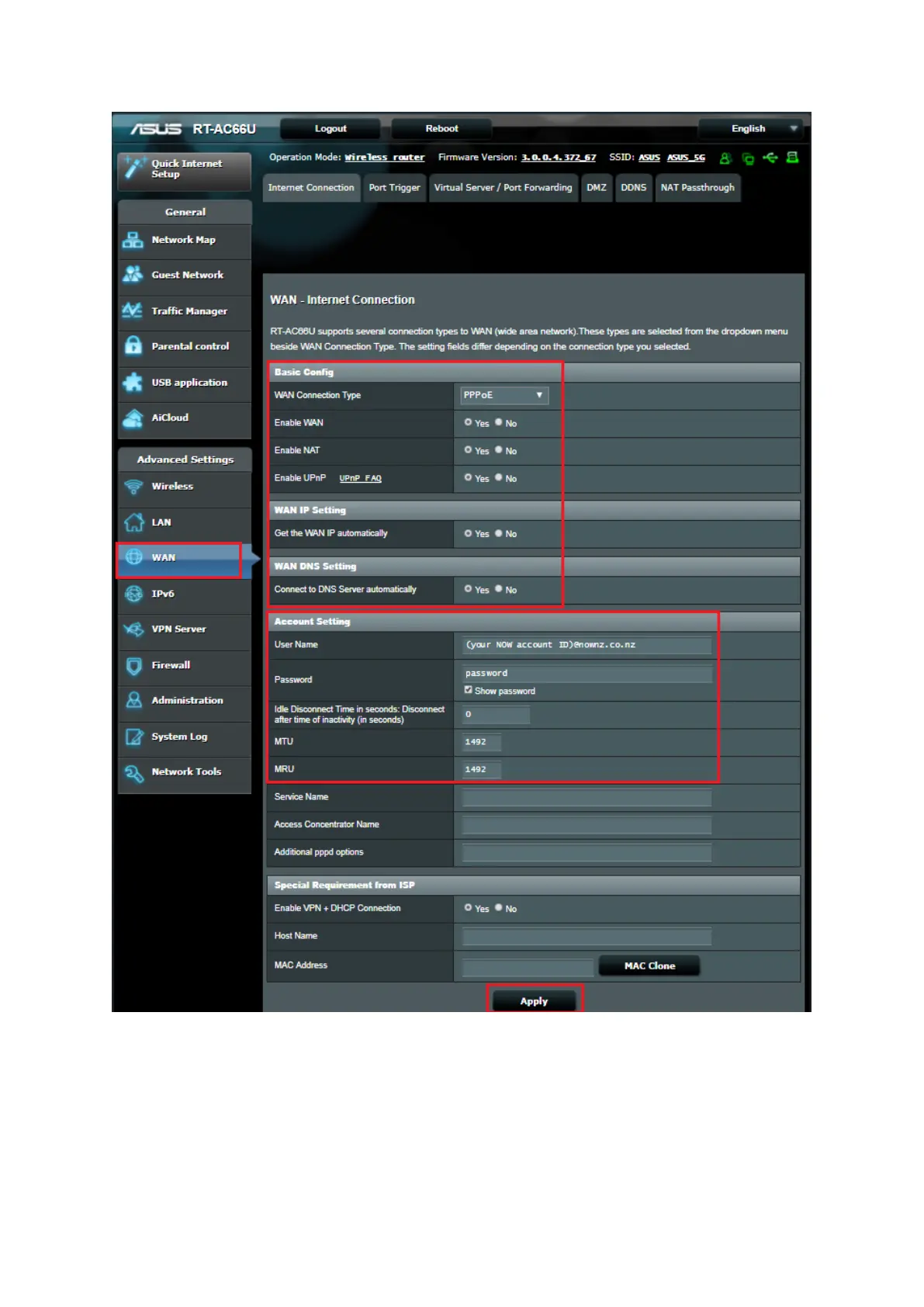Select Yes for Get the WAN IP automatically
The width and height of the screenshot is (924, 1307).
pyautogui.click(x=468, y=533)
